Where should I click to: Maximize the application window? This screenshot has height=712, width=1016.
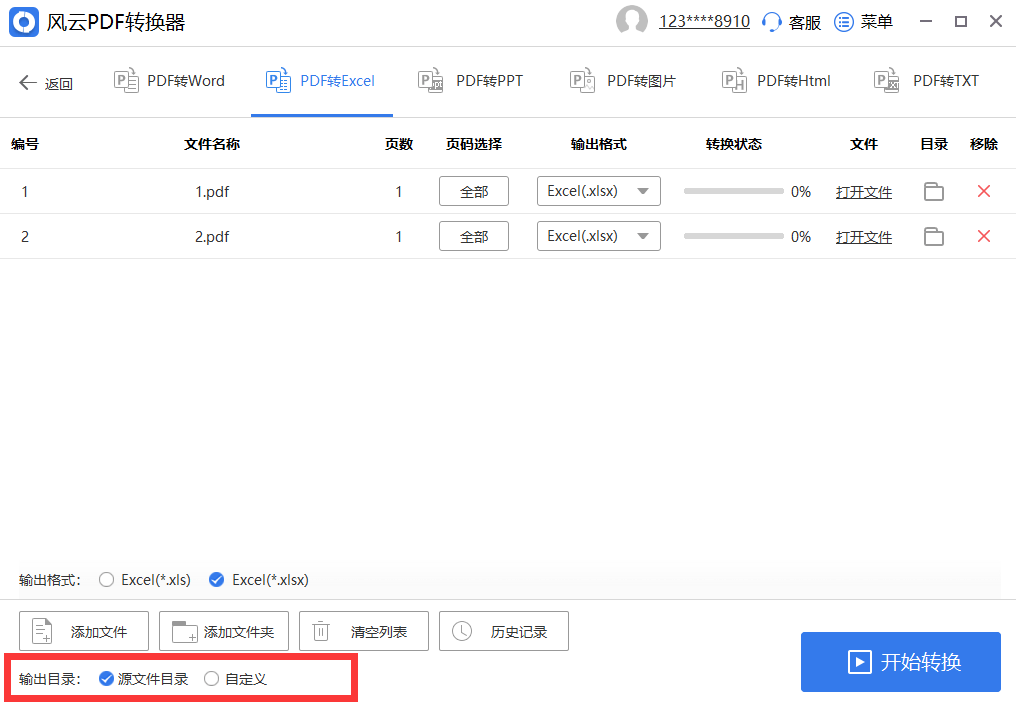[961, 21]
